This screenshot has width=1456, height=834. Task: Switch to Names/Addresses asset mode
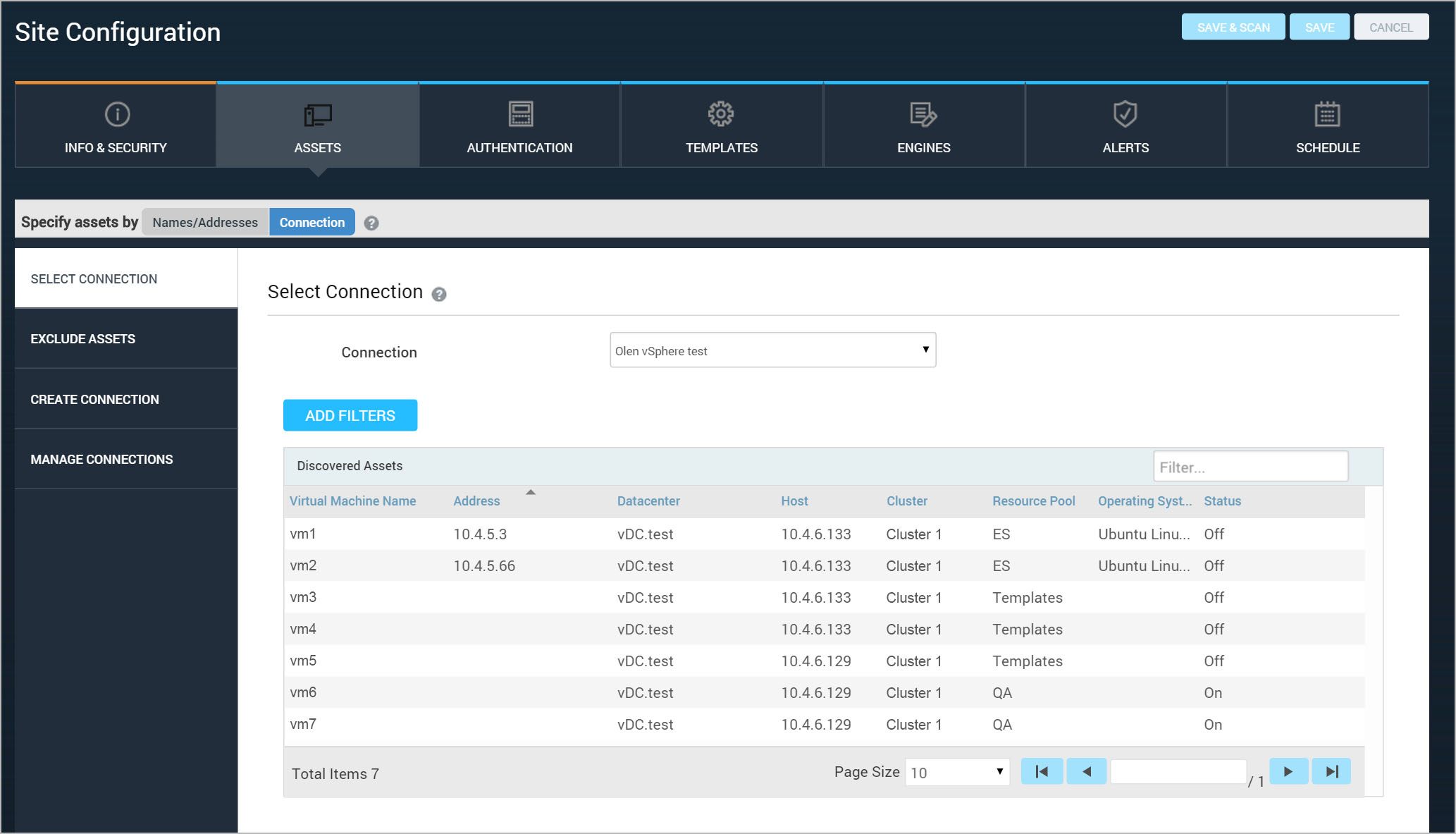[205, 222]
